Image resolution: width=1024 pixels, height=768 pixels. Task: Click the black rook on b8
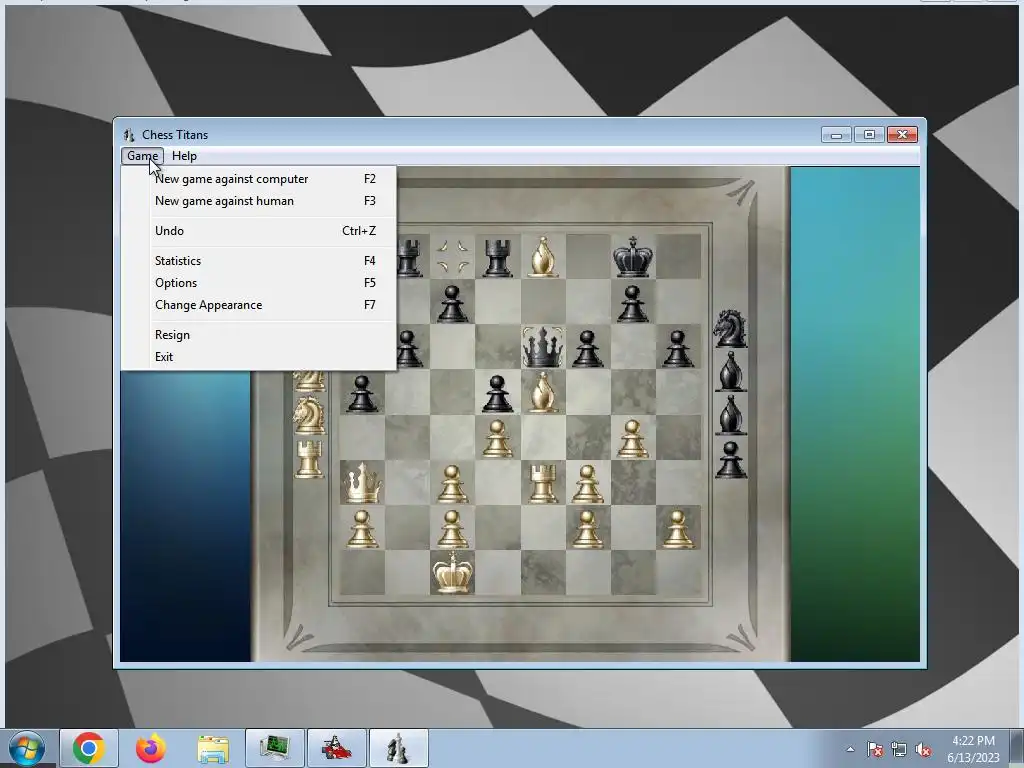click(x=409, y=257)
